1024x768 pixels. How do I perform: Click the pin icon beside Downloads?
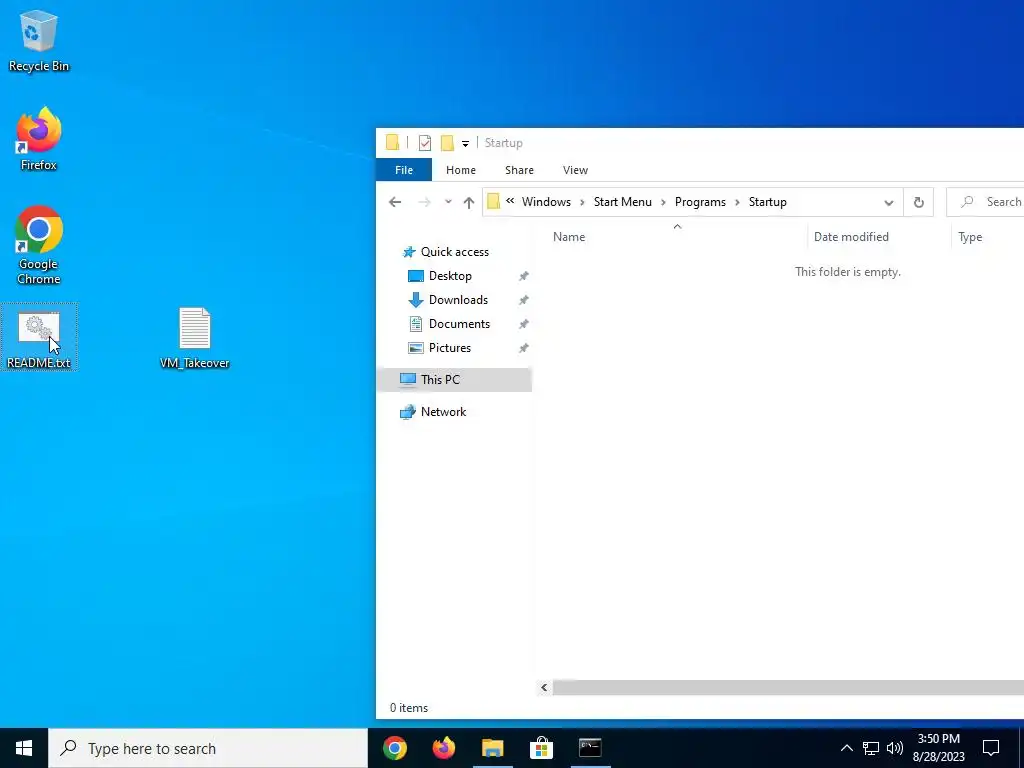523,300
